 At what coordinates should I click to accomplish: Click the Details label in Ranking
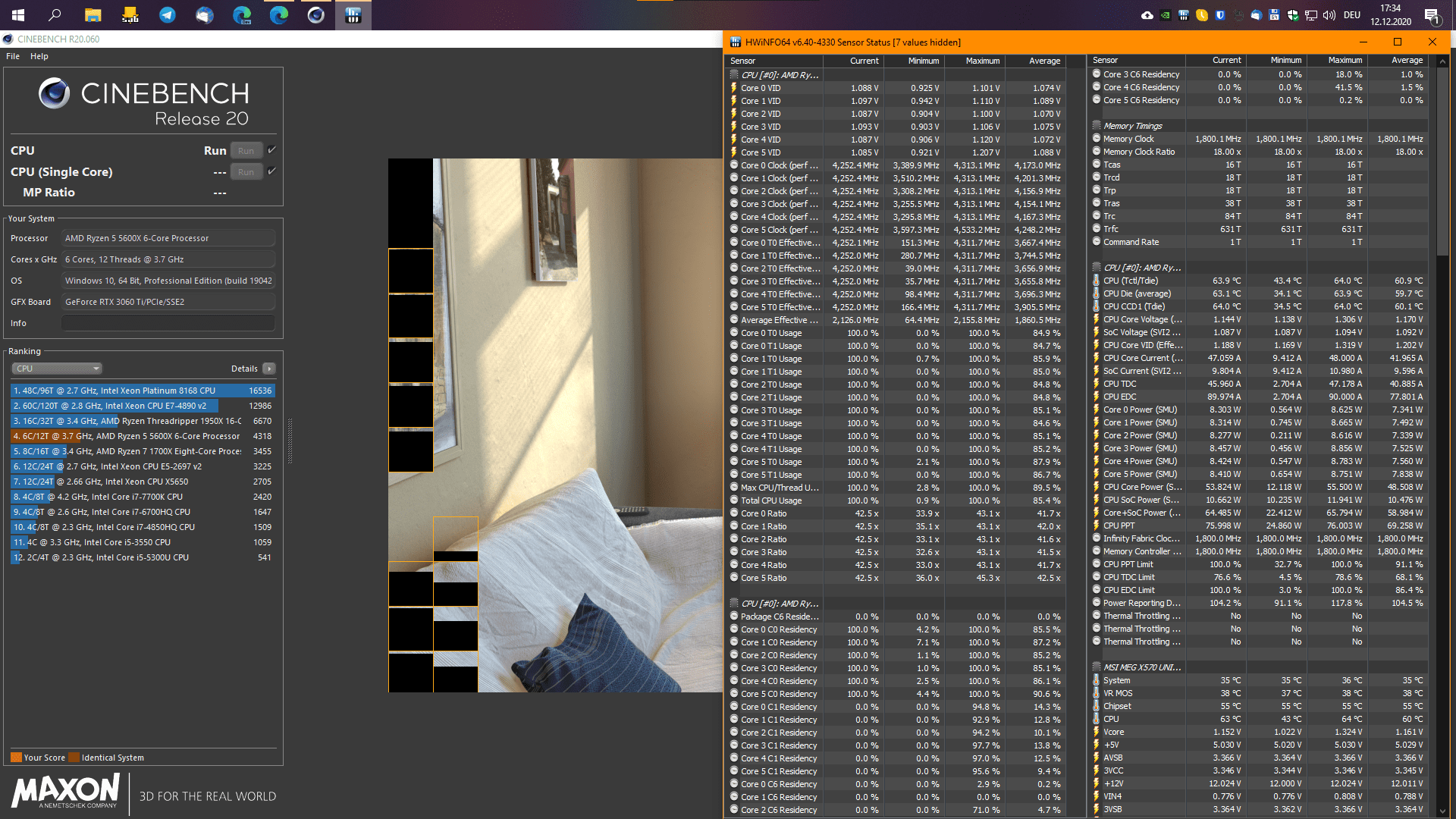tap(244, 369)
